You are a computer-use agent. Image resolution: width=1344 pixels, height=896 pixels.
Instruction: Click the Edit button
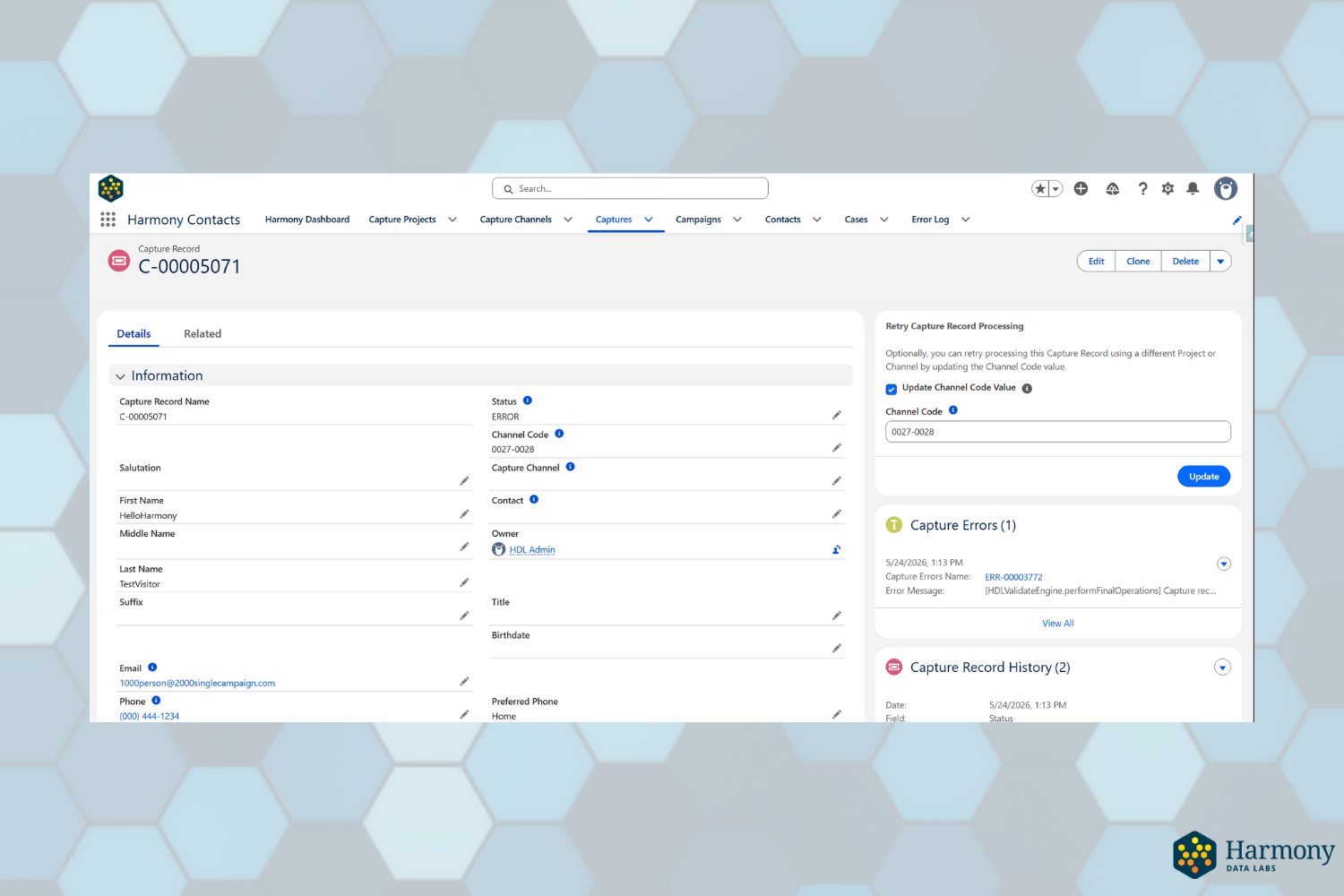(x=1097, y=262)
